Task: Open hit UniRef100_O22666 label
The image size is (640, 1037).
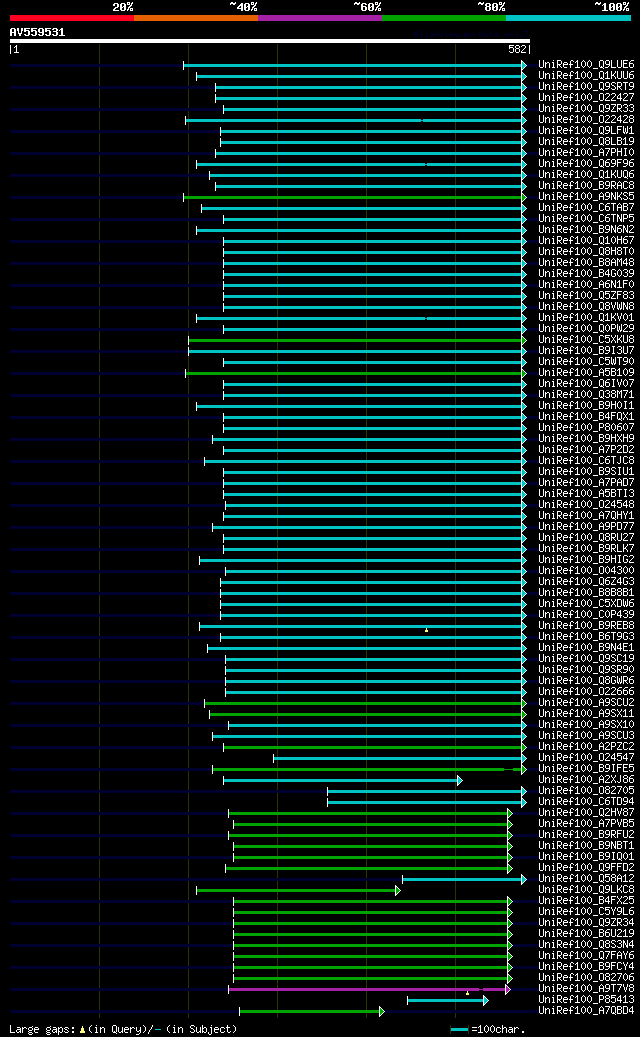Action: tap(586, 691)
